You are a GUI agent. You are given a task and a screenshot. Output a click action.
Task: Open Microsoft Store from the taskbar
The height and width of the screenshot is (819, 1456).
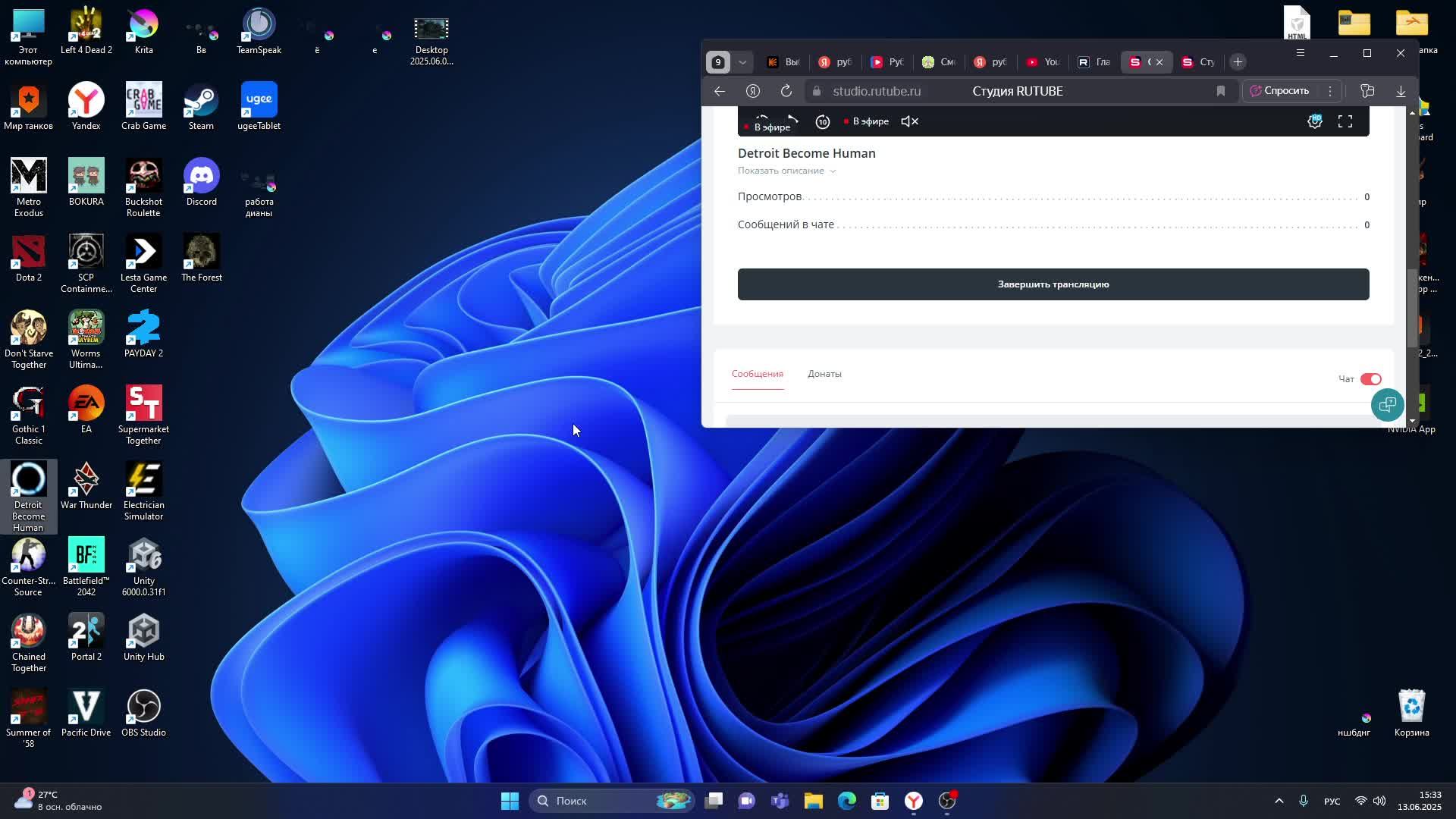click(880, 801)
